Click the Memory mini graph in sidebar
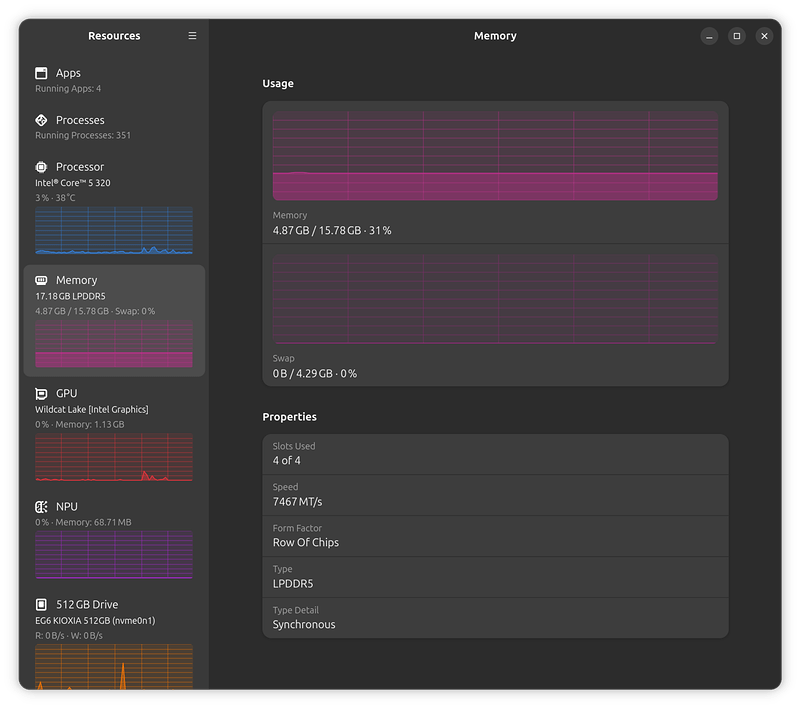 [114, 343]
